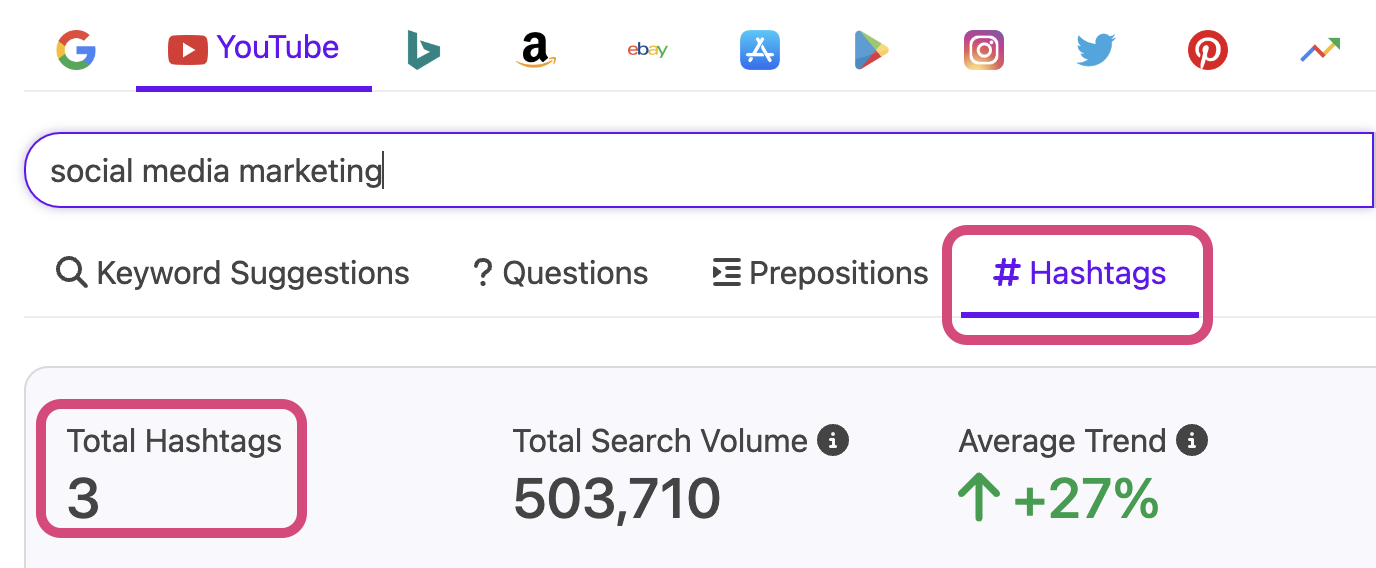Select the Hashtags tab
1376x568 pixels.
(x=1079, y=273)
